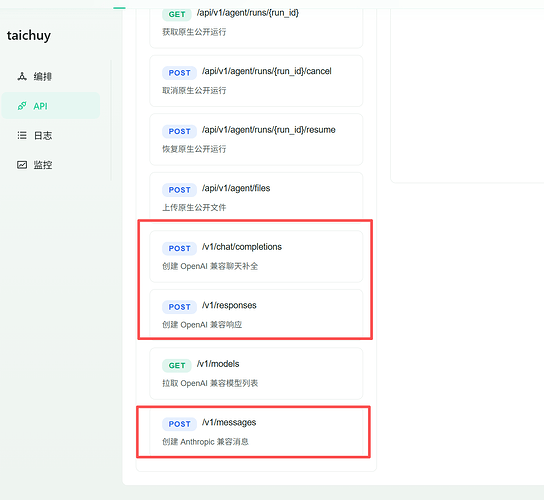Click the description 创建 Anthropic 兼容消息
The width and height of the screenshot is (544, 500).
click(205, 442)
